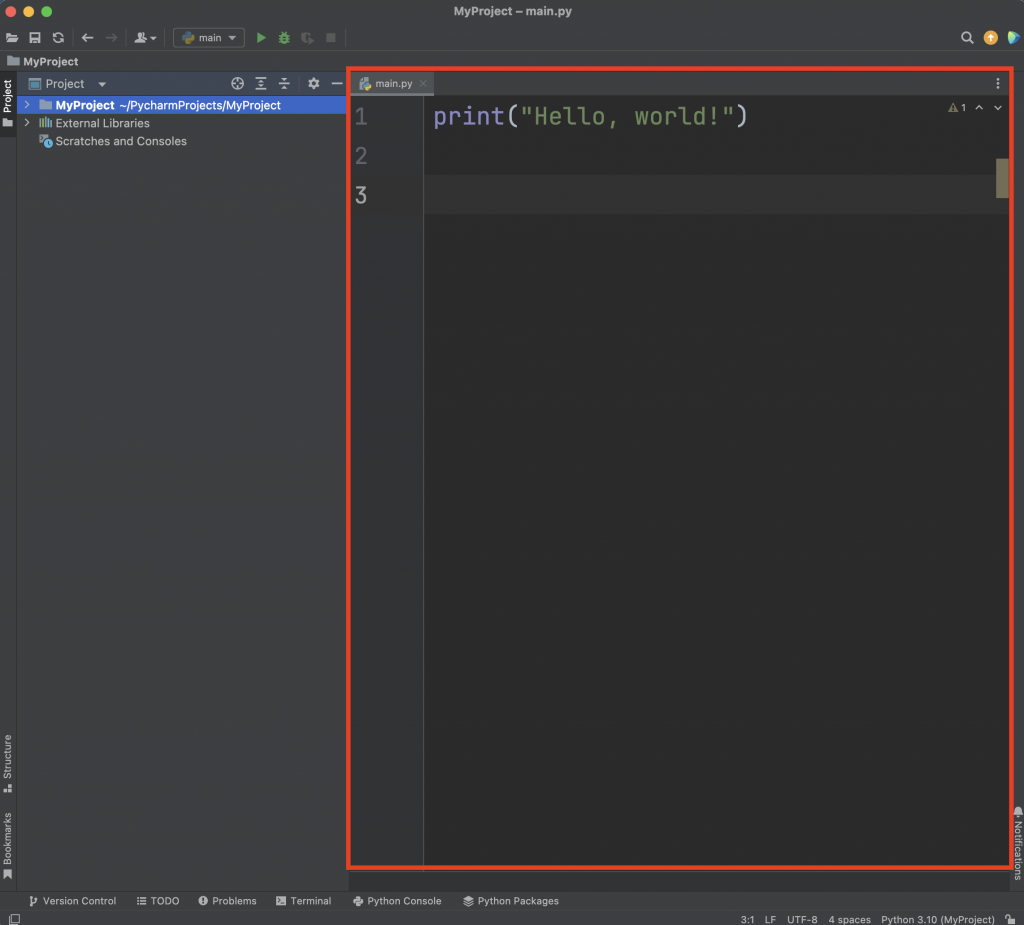Reload all files from disk with the sync icon
The width and height of the screenshot is (1024, 925).
click(x=58, y=38)
